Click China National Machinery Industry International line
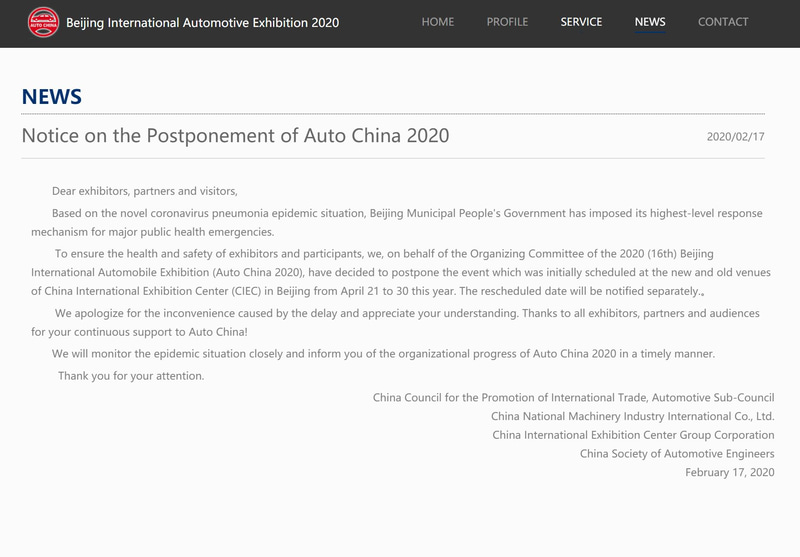 pyautogui.click(x=633, y=416)
